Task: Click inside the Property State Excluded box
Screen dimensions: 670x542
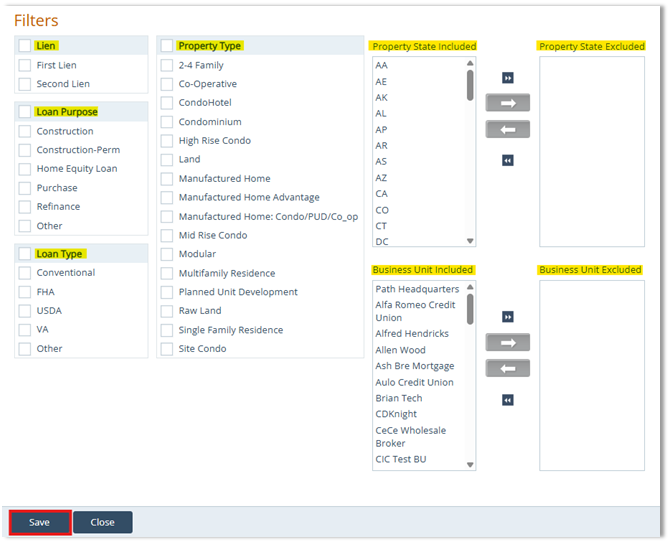Action: tap(591, 150)
